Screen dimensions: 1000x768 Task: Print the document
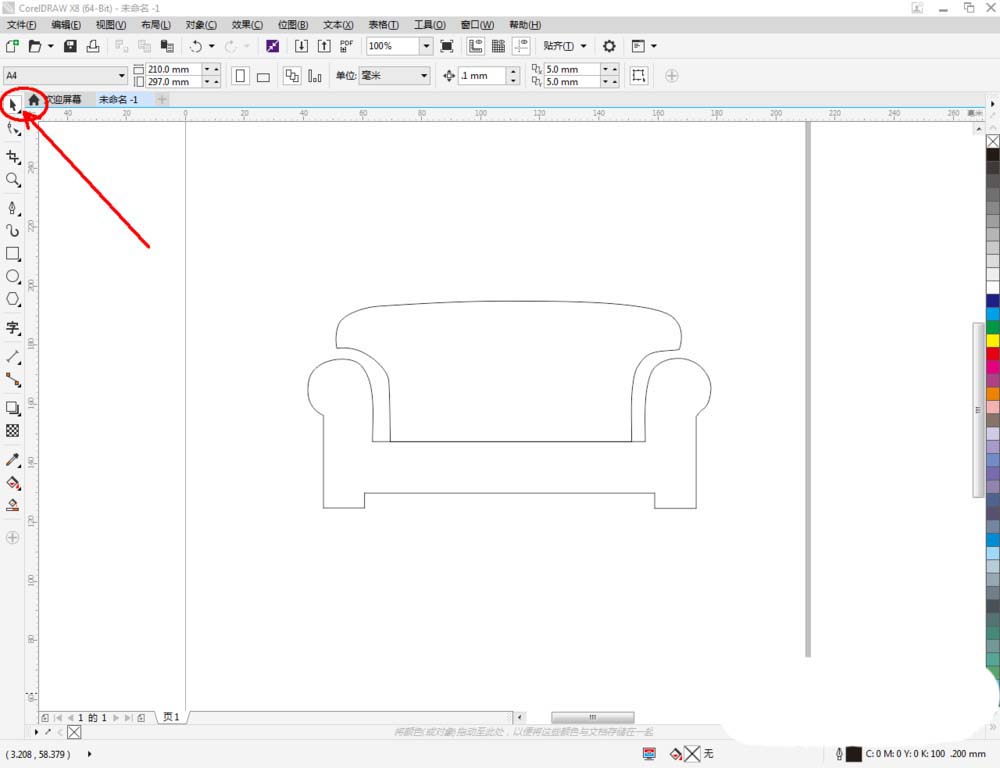[x=93, y=46]
